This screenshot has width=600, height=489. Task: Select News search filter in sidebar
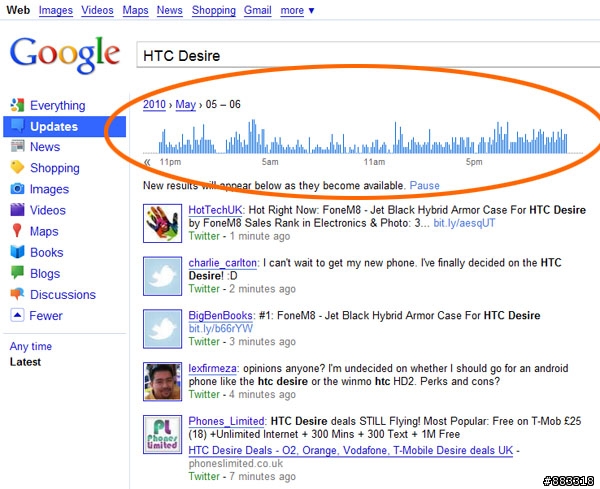pyautogui.click(x=45, y=147)
